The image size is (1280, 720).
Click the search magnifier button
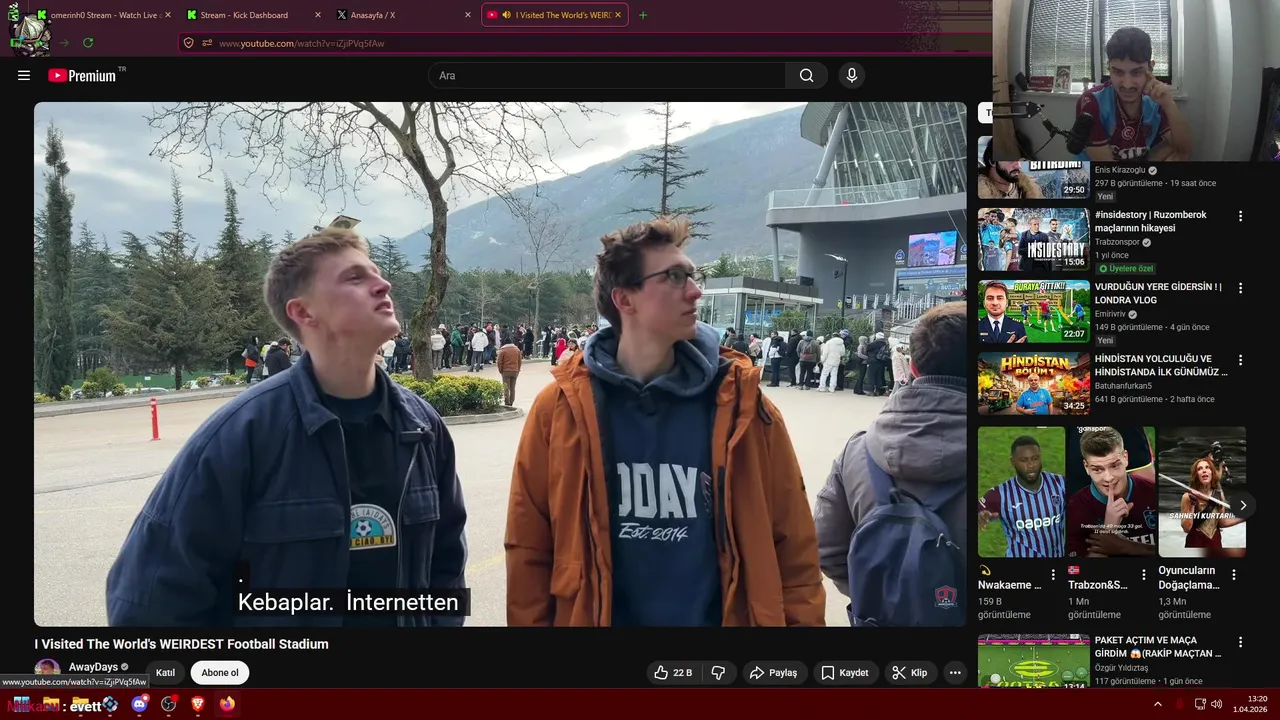[x=806, y=75]
